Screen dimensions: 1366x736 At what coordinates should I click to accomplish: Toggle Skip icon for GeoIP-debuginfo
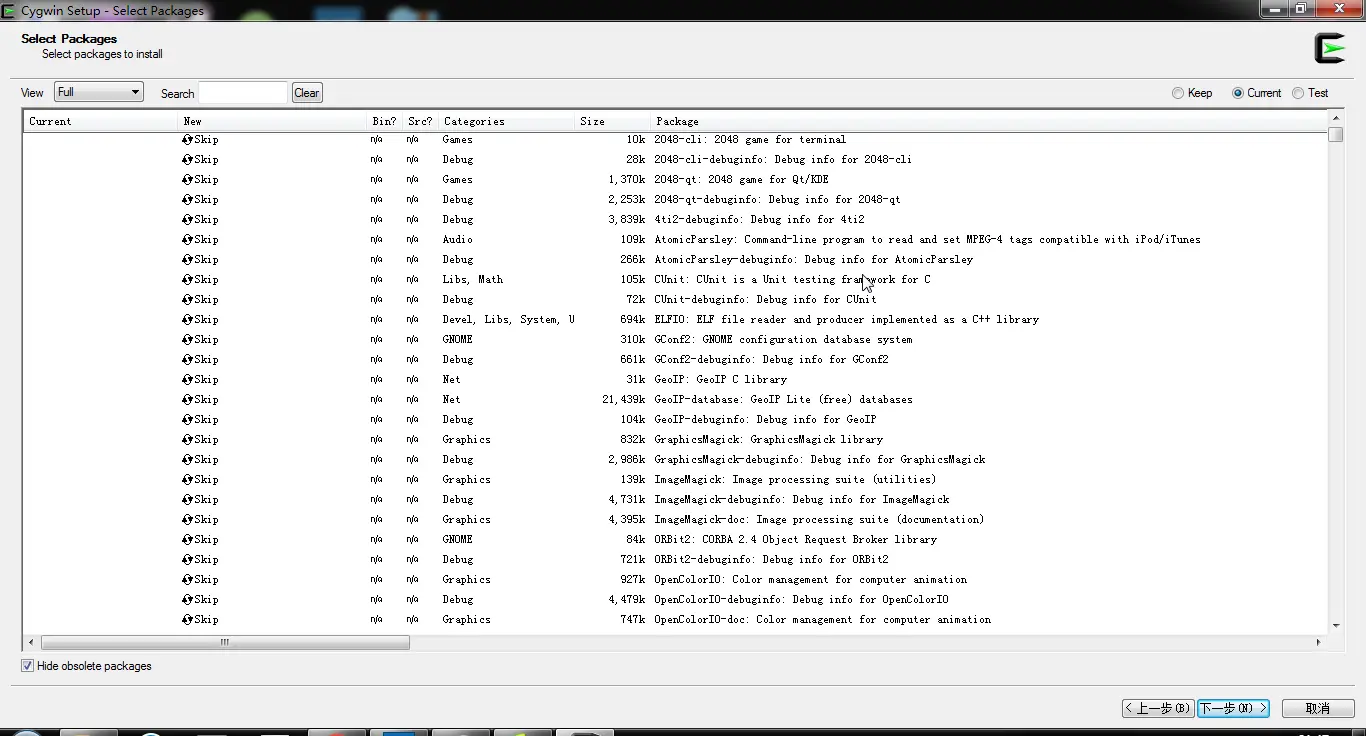187,420
